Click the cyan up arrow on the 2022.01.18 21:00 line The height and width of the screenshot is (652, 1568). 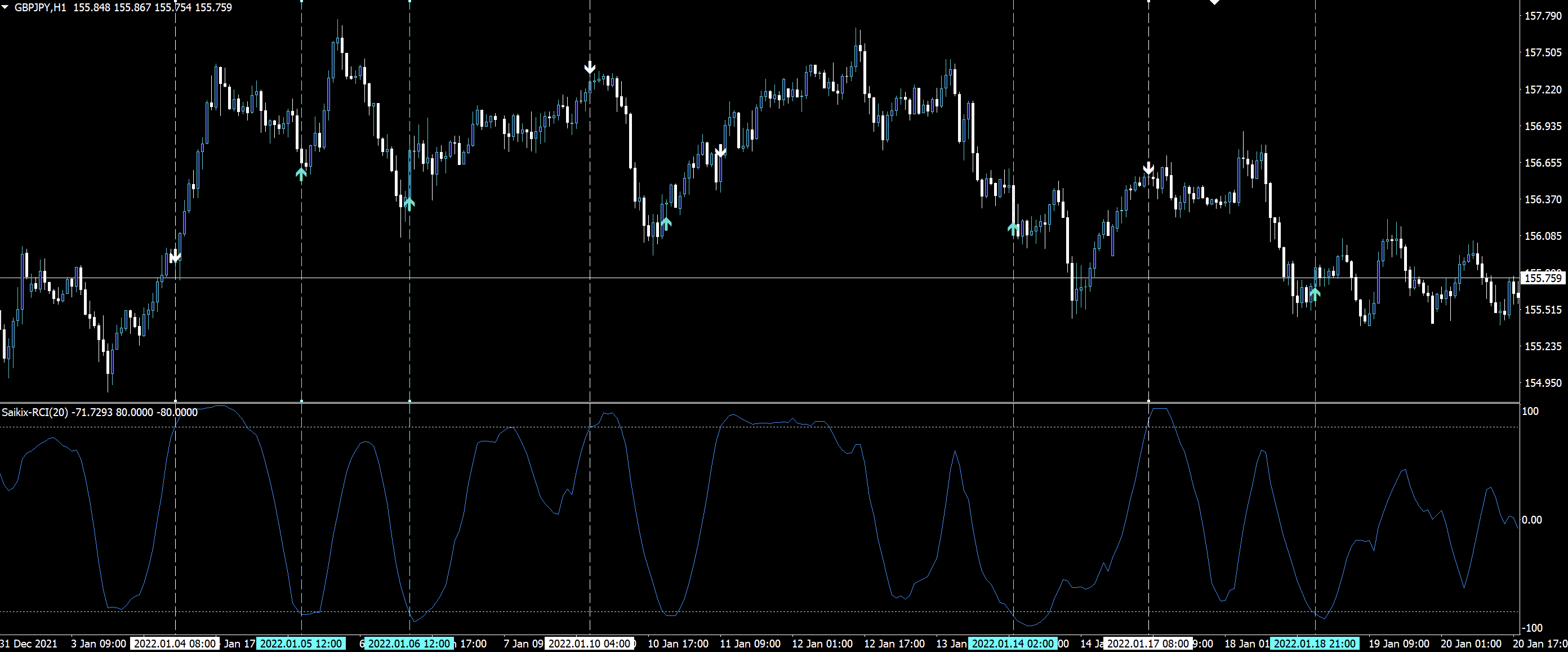pos(1315,294)
